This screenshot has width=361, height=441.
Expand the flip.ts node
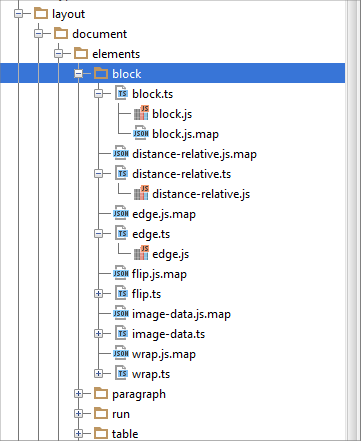pos(98,294)
